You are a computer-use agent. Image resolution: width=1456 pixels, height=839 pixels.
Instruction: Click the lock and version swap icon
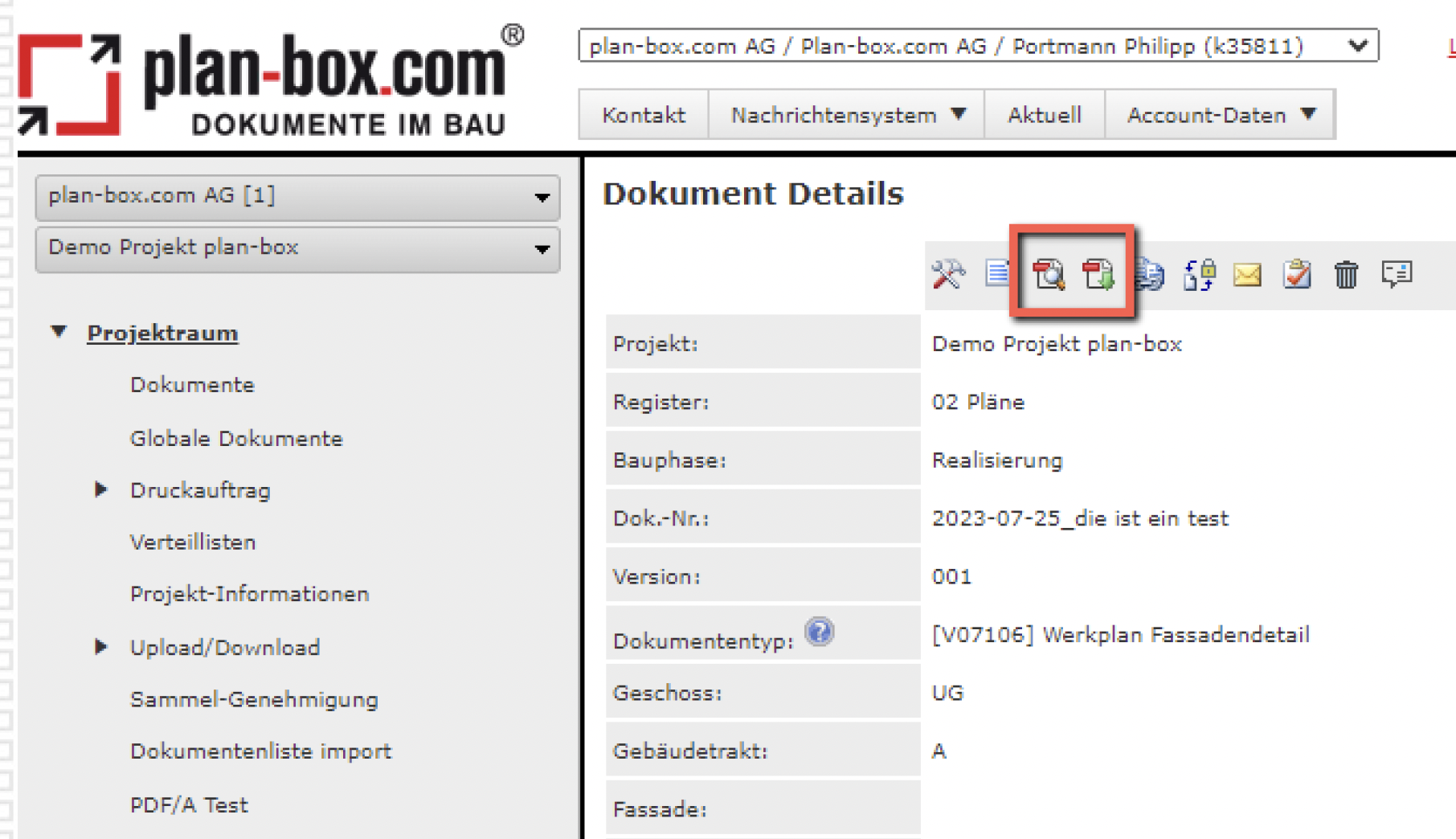pyautogui.click(x=1199, y=275)
